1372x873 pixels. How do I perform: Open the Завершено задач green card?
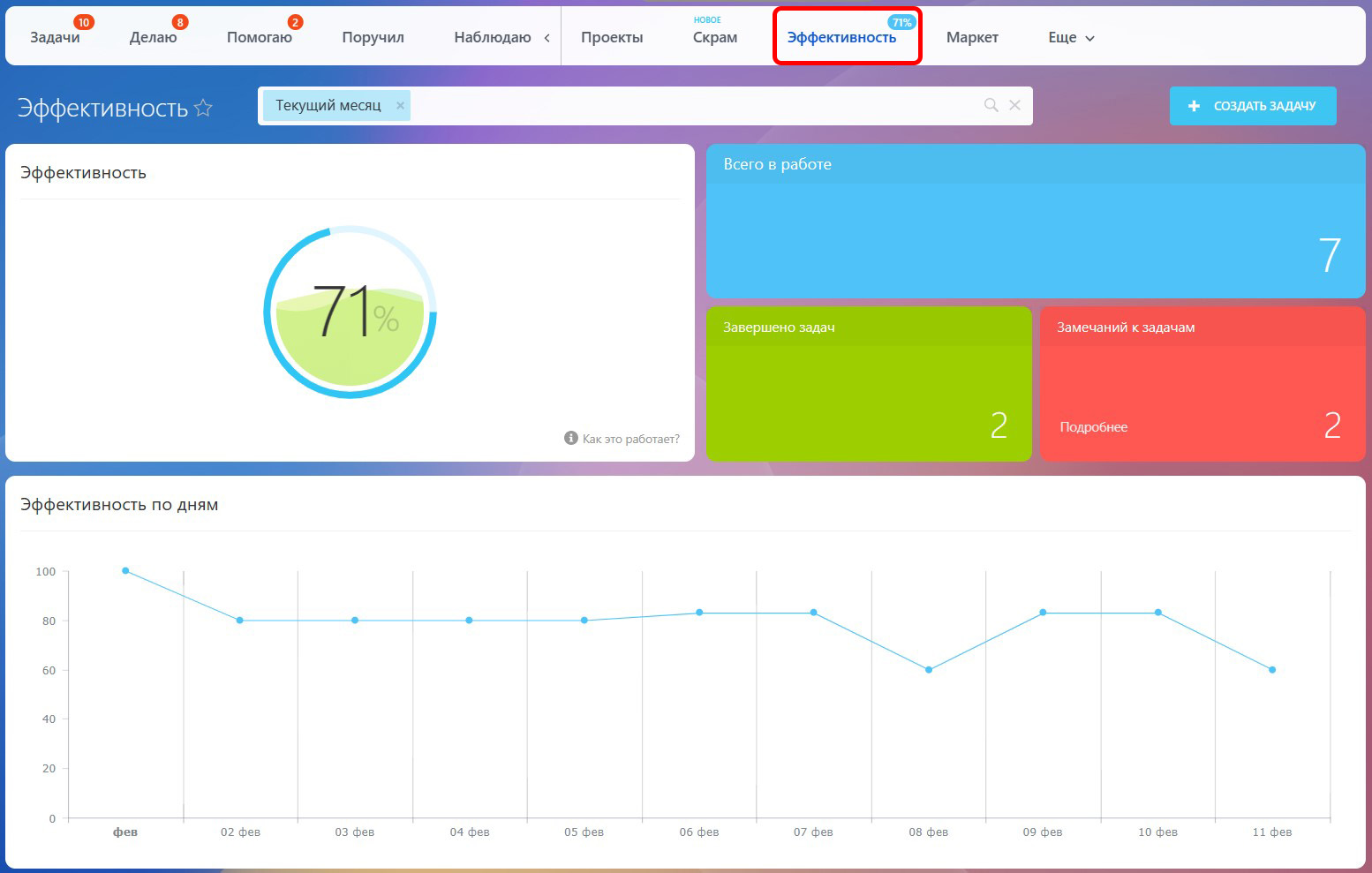pyautogui.click(x=869, y=384)
